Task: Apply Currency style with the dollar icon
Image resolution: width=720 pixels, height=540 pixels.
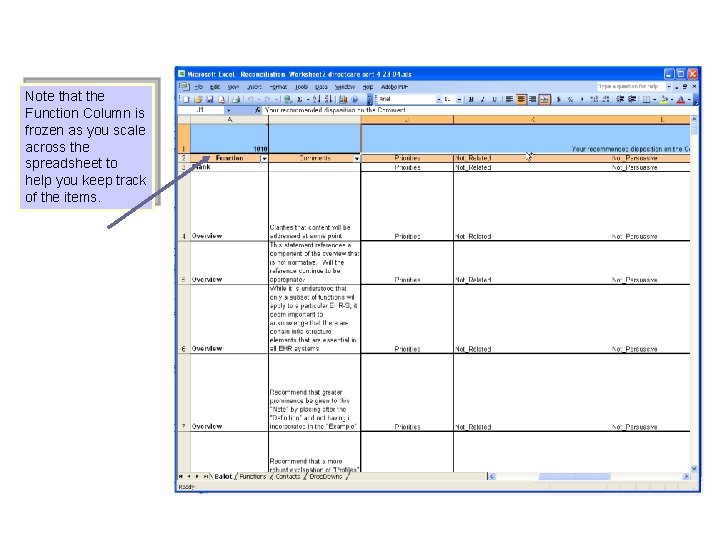Action: [559, 99]
